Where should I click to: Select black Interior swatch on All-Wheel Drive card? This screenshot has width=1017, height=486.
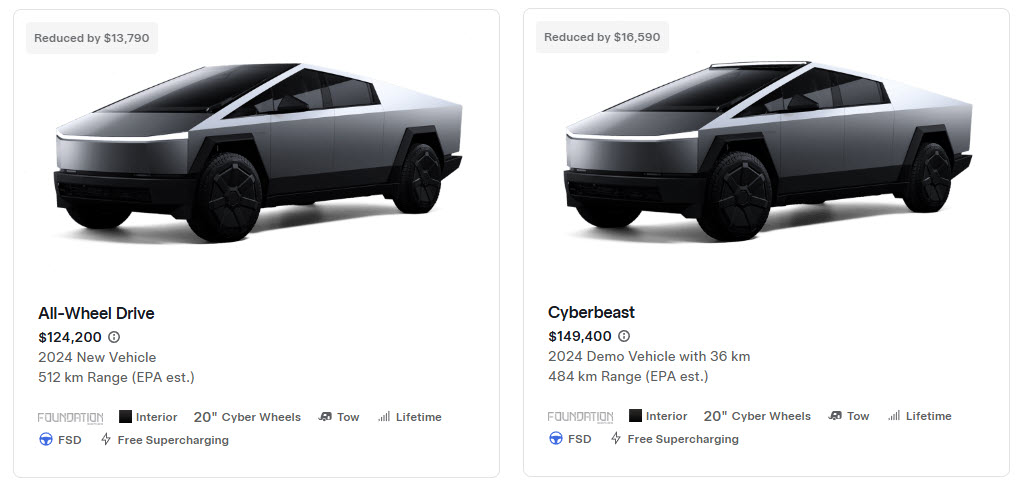pyautogui.click(x=126, y=417)
